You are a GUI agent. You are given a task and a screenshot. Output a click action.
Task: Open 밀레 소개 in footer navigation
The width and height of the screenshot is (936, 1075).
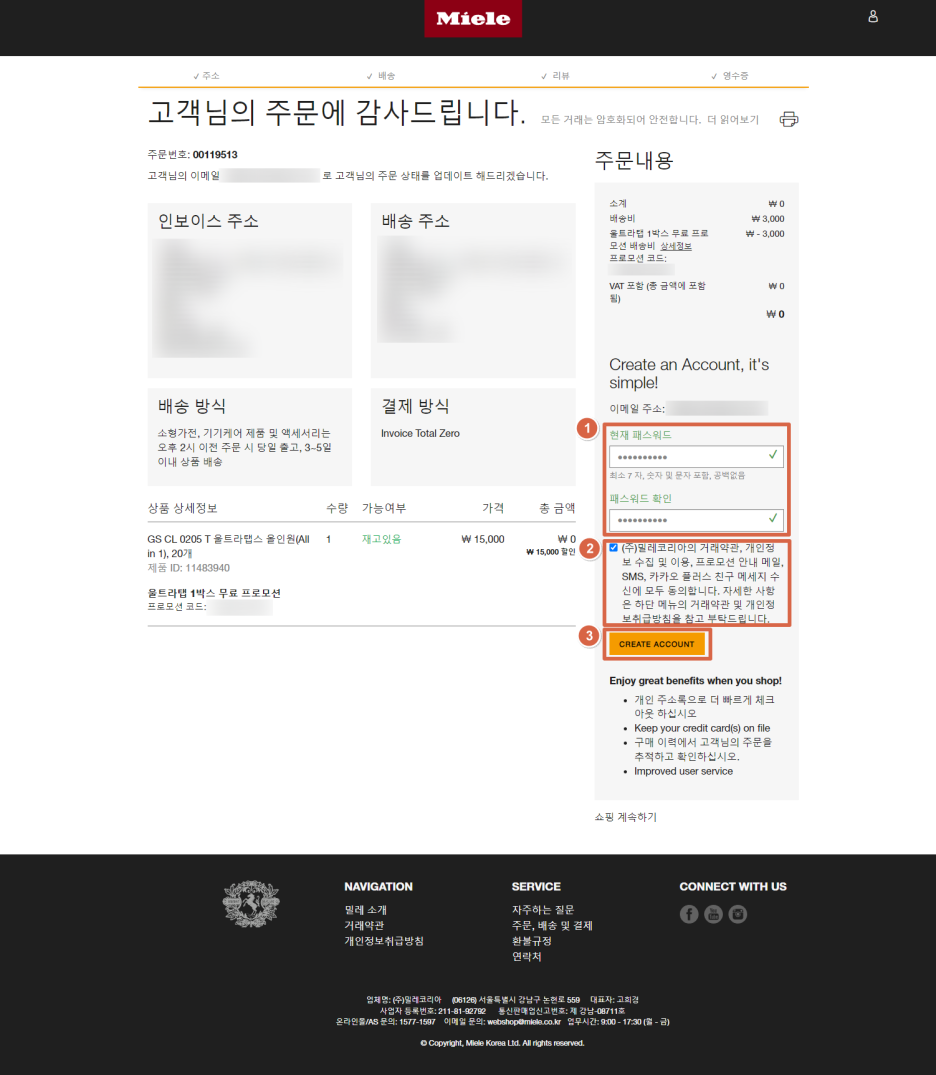[365, 910]
